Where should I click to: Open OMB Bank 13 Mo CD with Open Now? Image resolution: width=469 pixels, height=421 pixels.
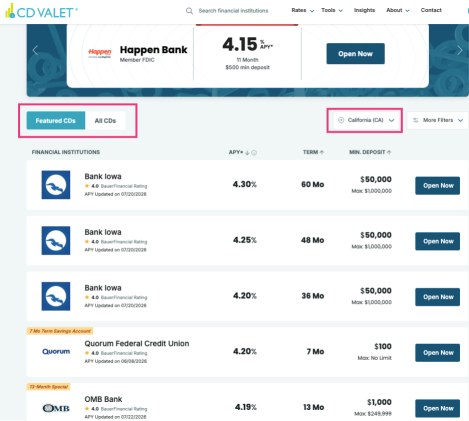tap(437, 408)
